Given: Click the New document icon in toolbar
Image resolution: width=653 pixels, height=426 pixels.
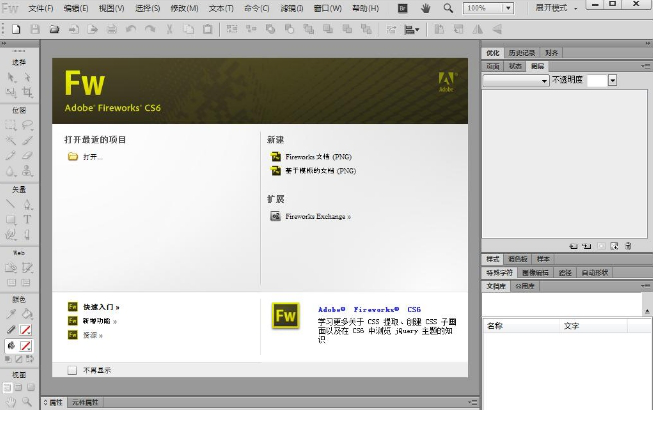Looking at the screenshot, I should (x=16, y=29).
